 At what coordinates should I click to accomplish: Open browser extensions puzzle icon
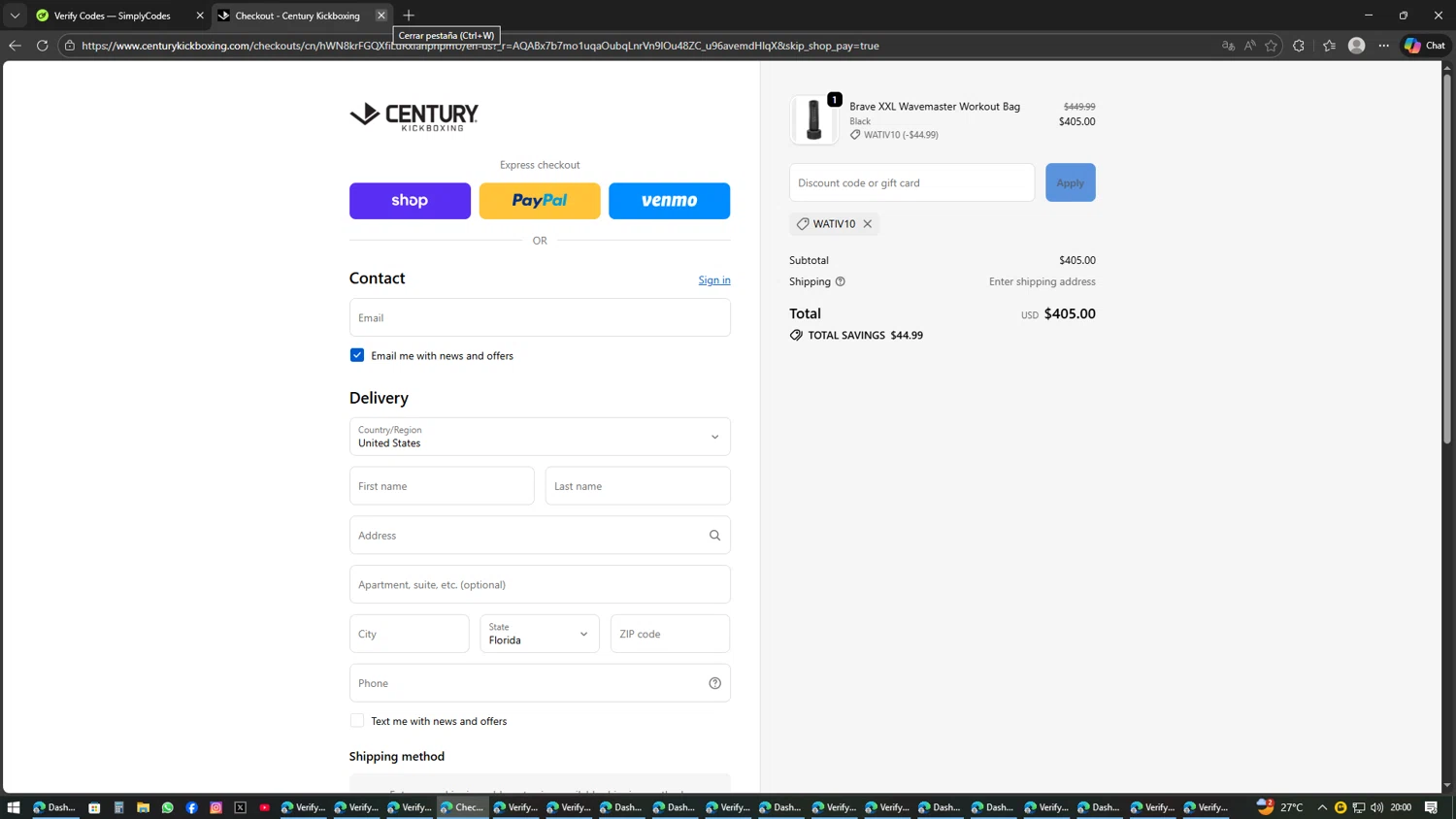click(1299, 46)
